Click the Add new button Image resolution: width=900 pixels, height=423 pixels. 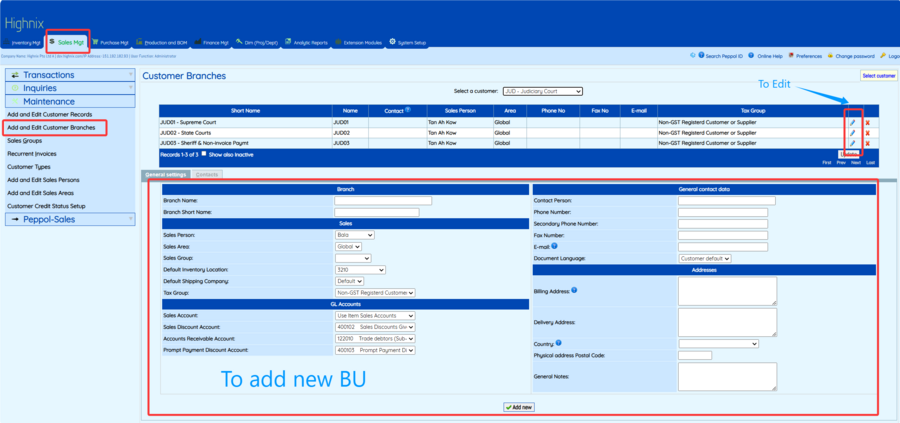pyautogui.click(x=519, y=407)
